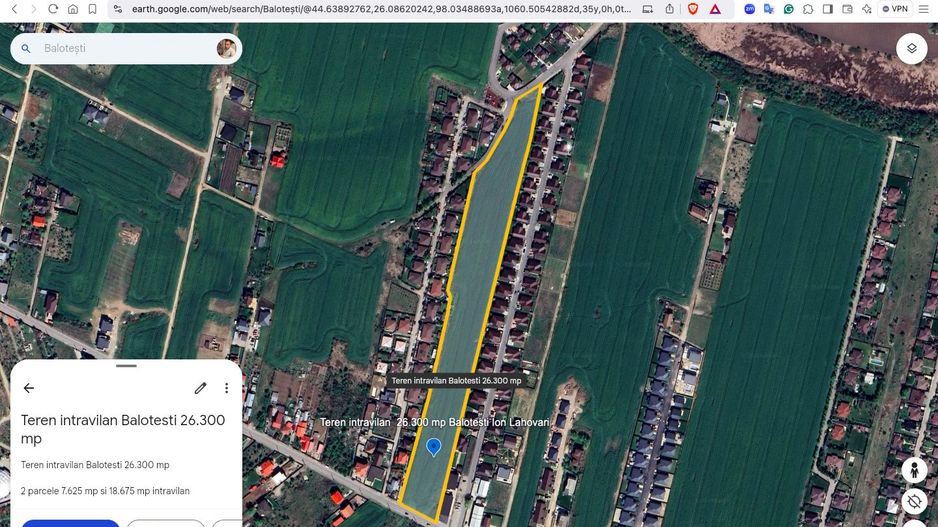Open the extensions puzzle-piece menu

pyautogui.click(x=808, y=9)
